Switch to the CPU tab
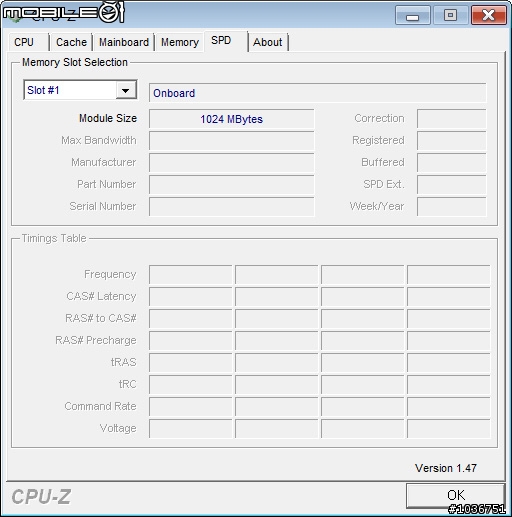The height and width of the screenshot is (517, 512). coord(28,42)
